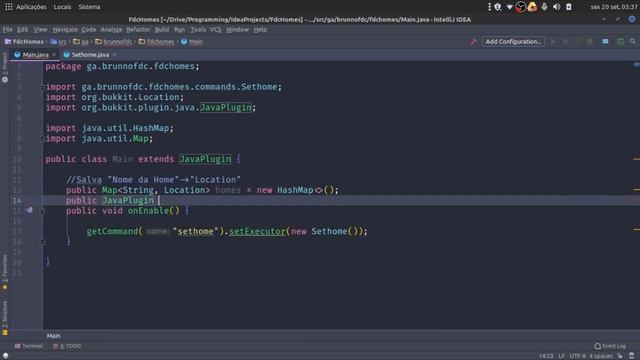This screenshot has height=360, width=640.
Task: Open the Analyze menu
Action: [x=111, y=29]
